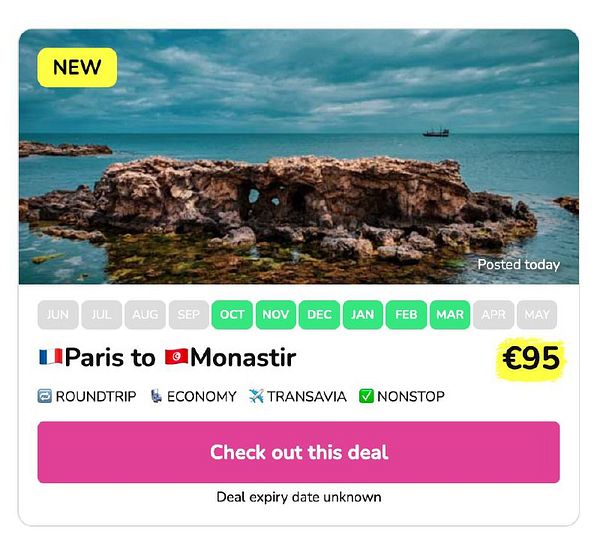Image resolution: width=600 pixels, height=542 pixels.
Task: Open the Paris to Monastir title link
Action: [x=168, y=357]
